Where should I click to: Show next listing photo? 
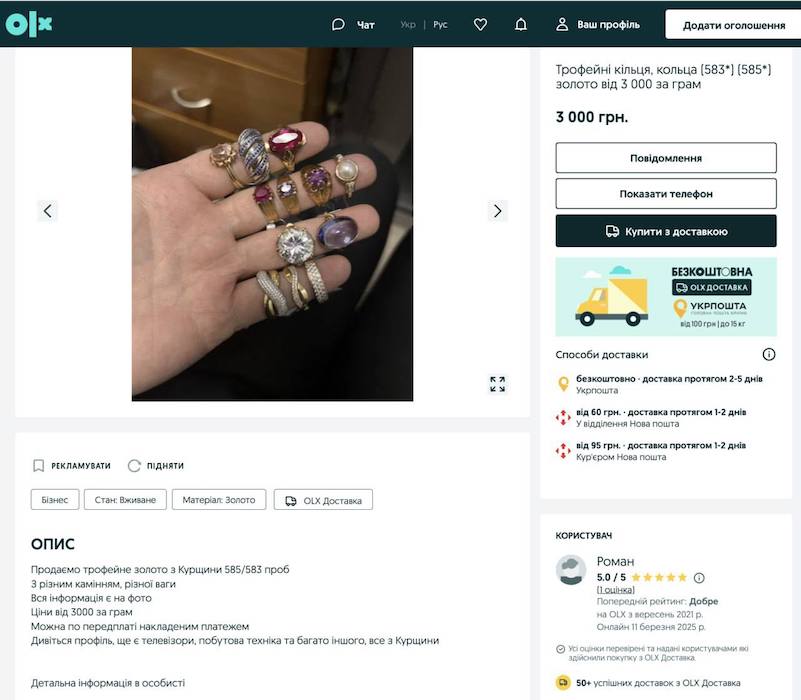coord(497,211)
